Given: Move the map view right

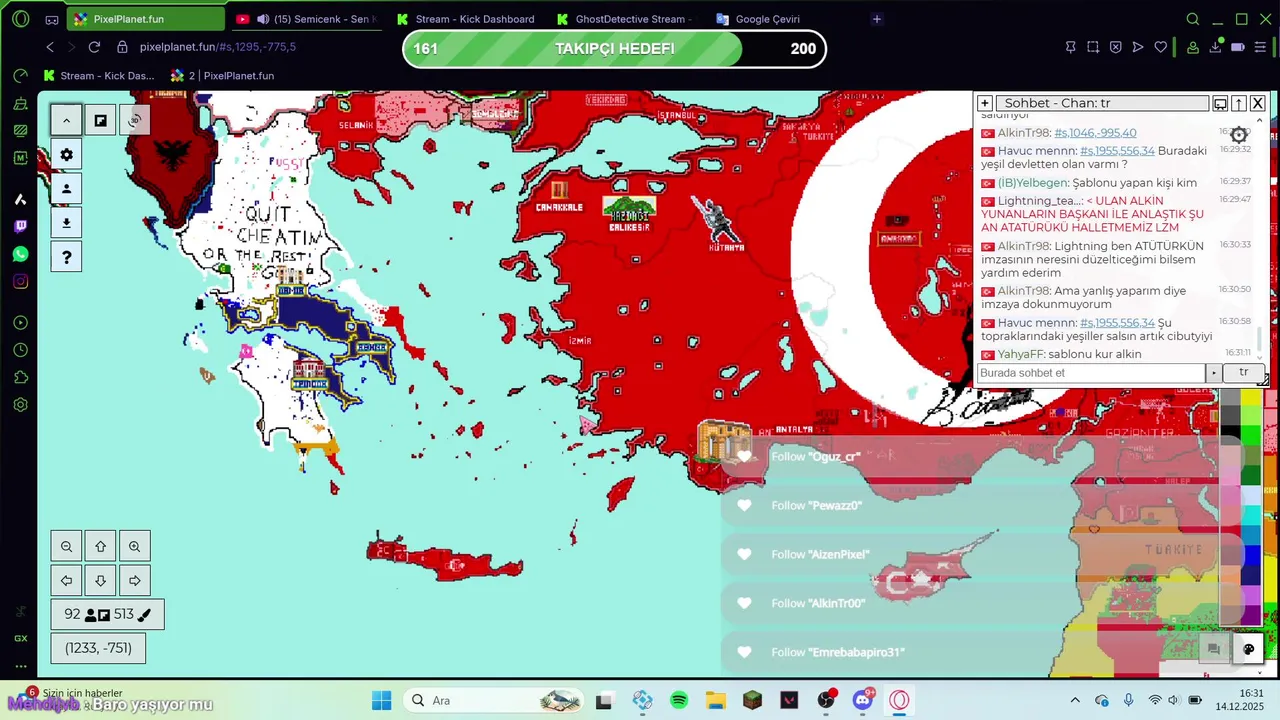Looking at the screenshot, I should [x=134, y=580].
